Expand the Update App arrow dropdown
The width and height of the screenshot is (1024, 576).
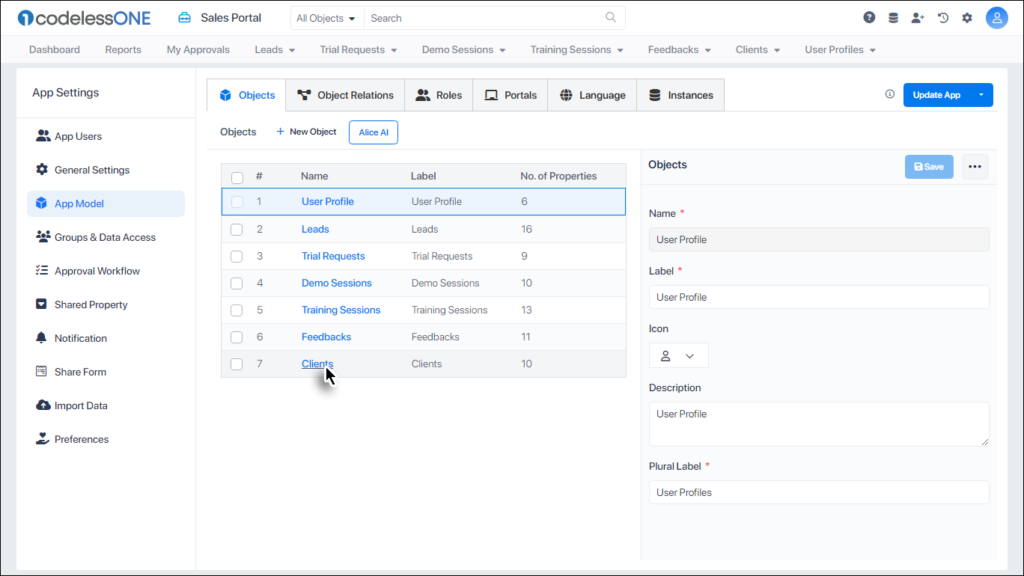click(x=981, y=95)
